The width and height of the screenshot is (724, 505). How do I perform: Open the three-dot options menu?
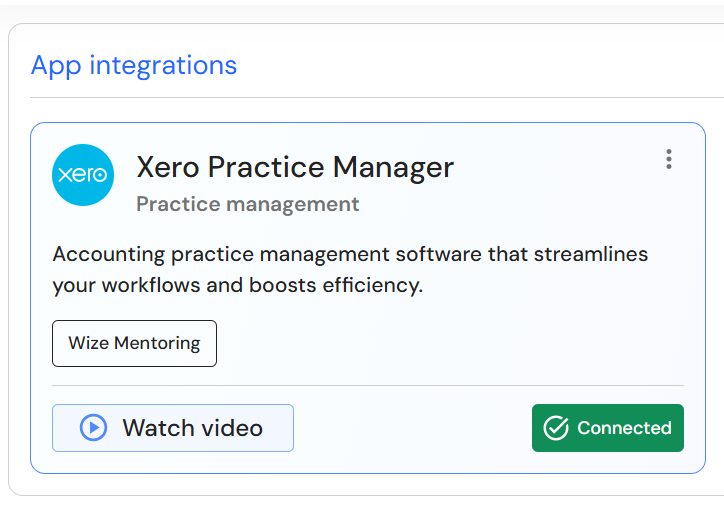(x=669, y=159)
